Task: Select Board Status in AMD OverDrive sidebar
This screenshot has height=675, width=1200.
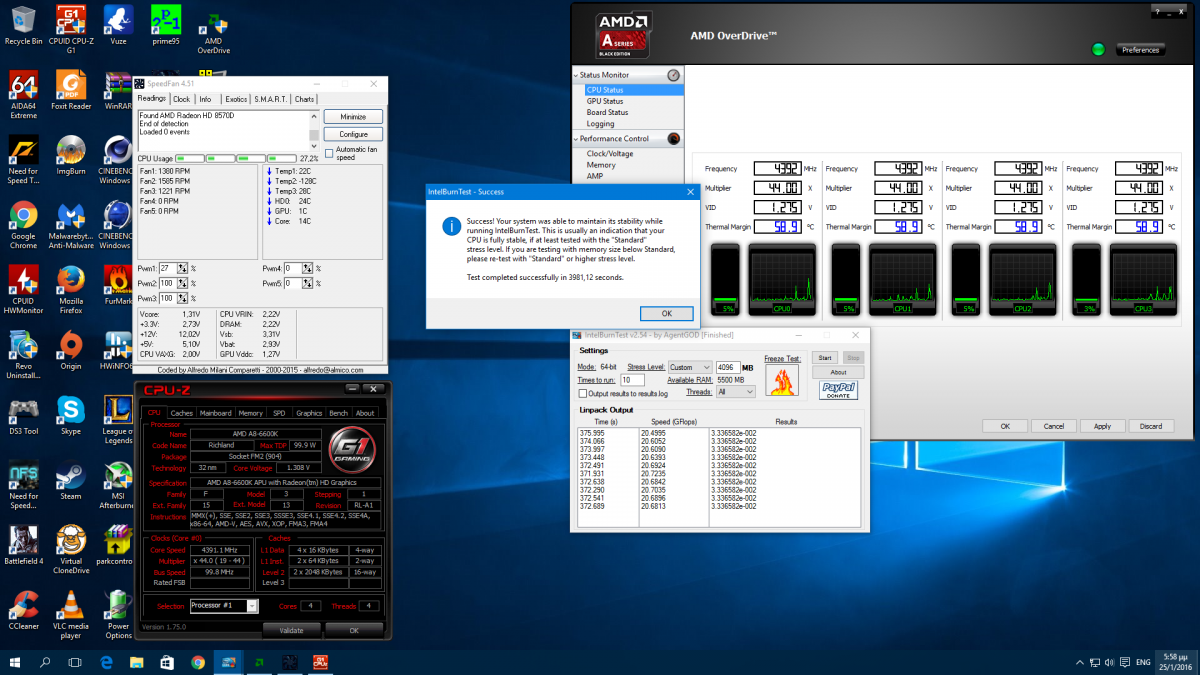Action: coord(607,112)
